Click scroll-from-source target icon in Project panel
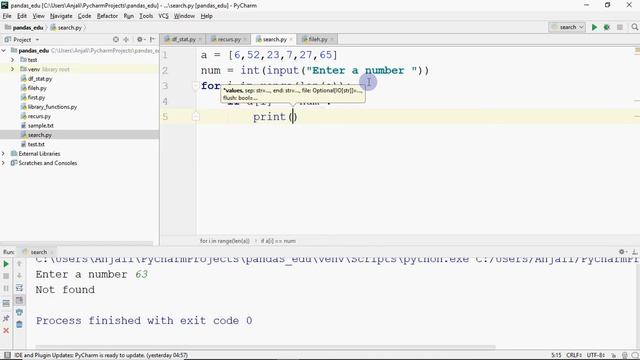This screenshot has width=640, height=360. [x=116, y=40]
